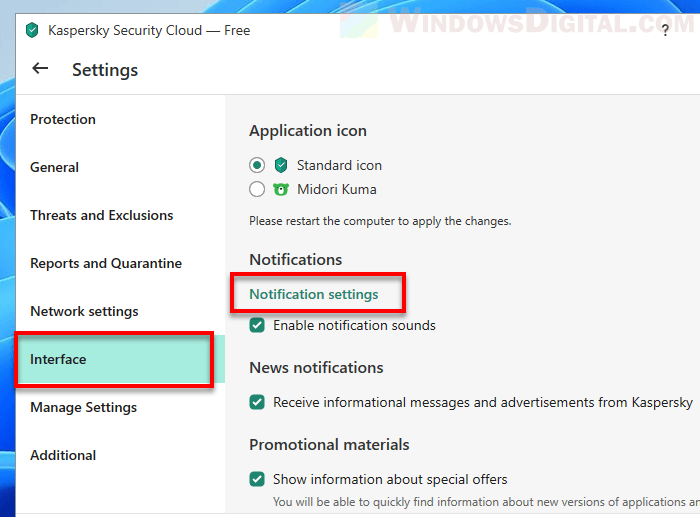Image resolution: width=700 pixels, height=517 pixels.
Task: Click the Promotional materials heading
Action: [329, 445]
